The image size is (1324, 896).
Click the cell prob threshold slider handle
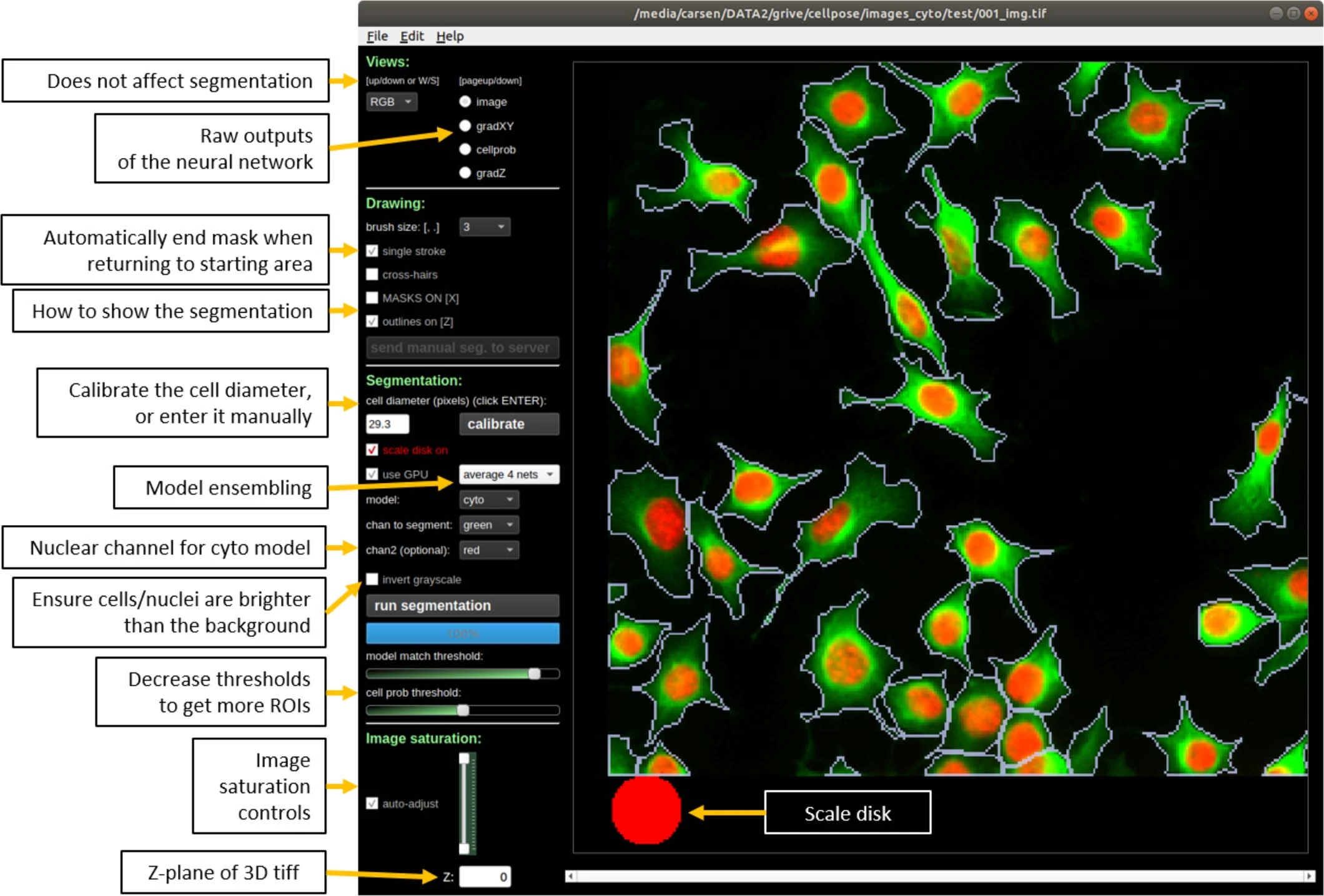click(x=463, y=710)
